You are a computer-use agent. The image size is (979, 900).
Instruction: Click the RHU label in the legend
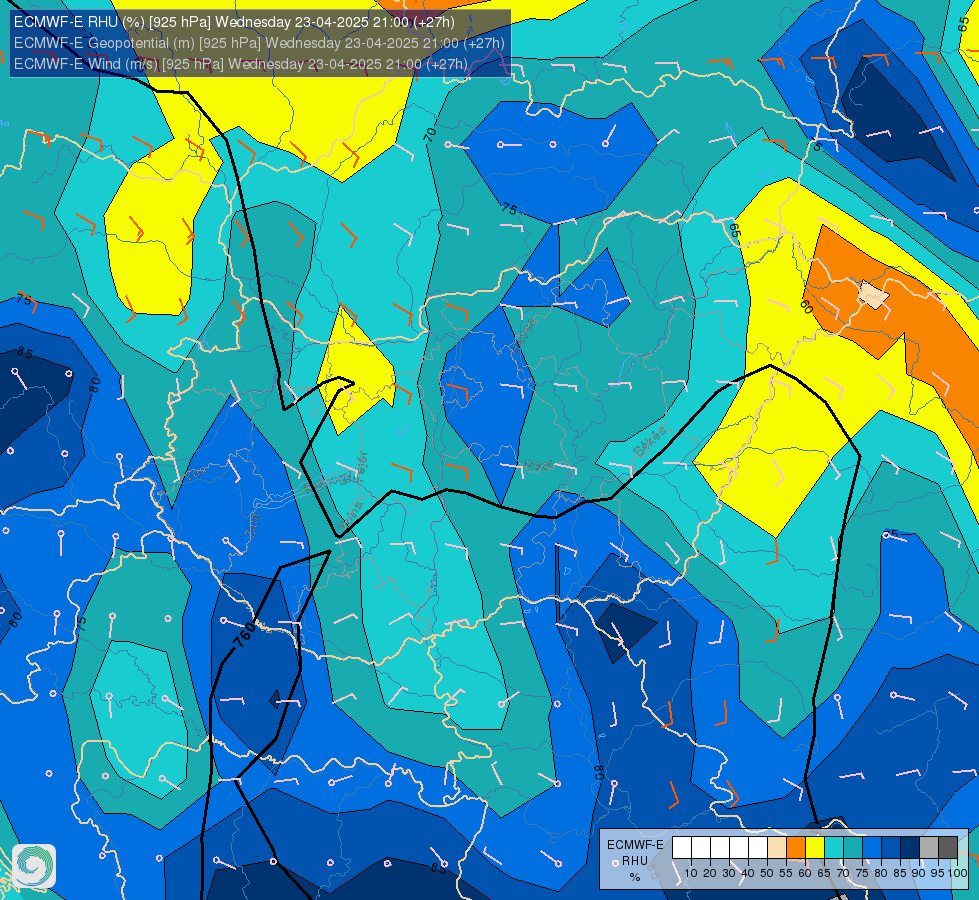coord(635,861)
